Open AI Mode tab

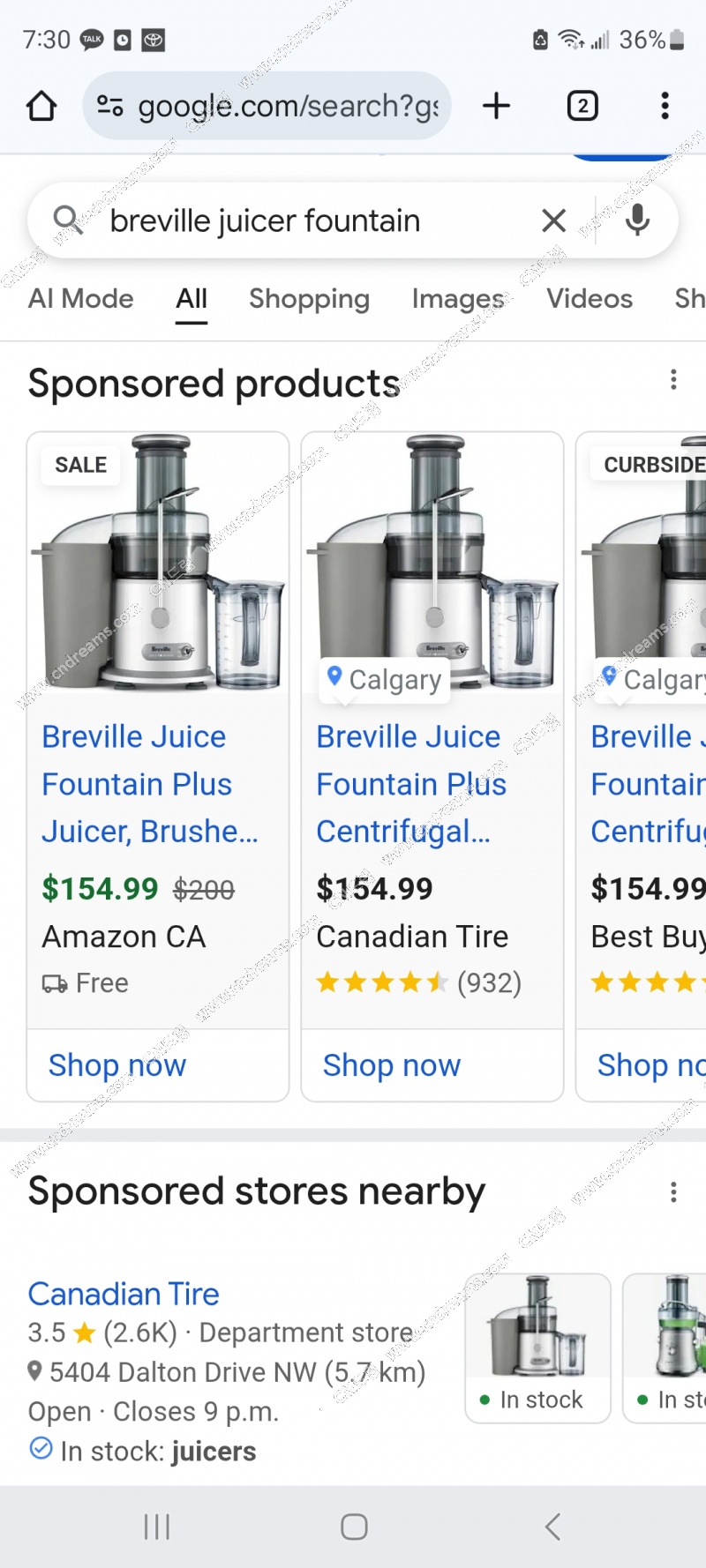point(81,299)
